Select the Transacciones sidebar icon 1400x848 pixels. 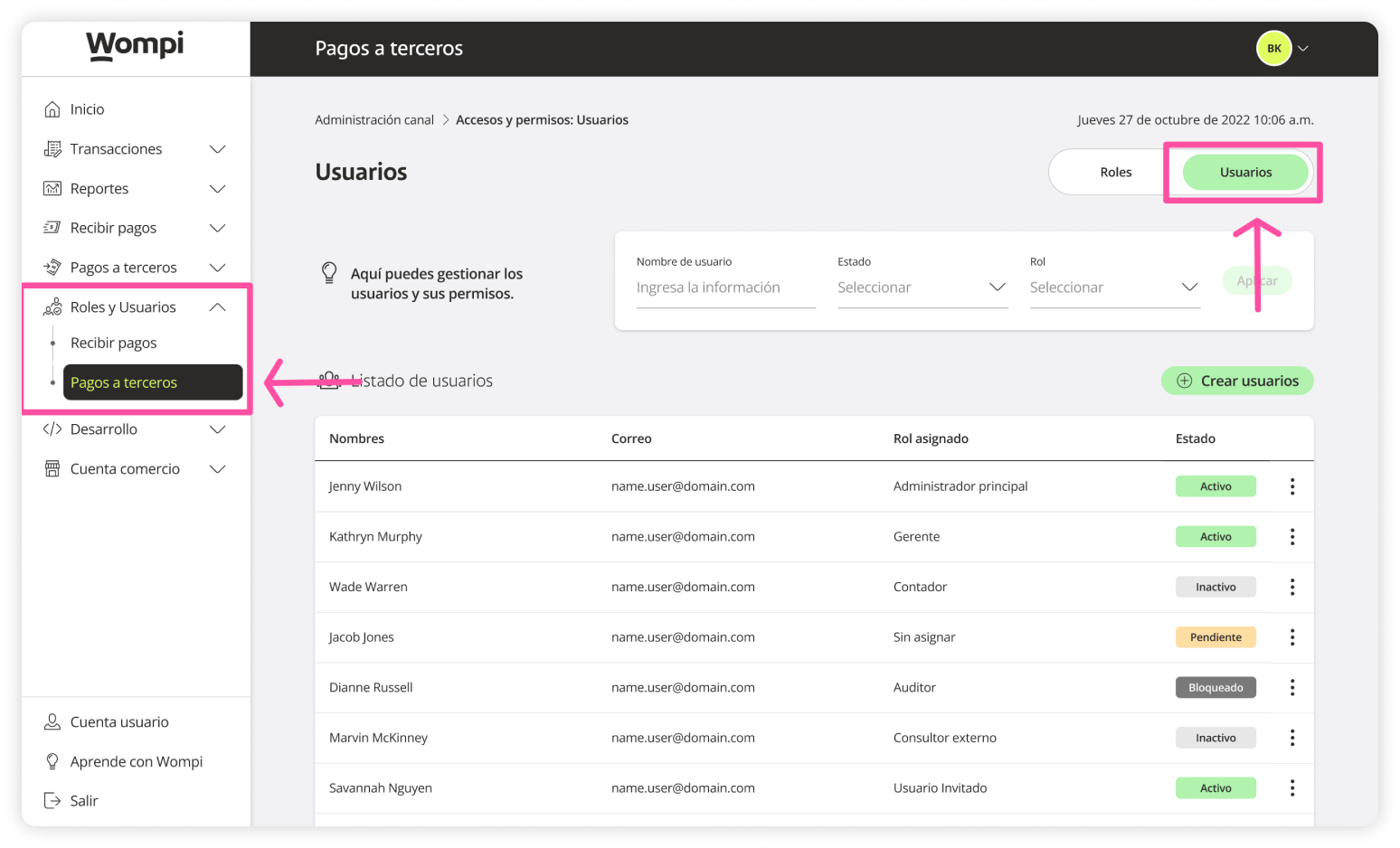pyautogui.click(x=53, y=148)
